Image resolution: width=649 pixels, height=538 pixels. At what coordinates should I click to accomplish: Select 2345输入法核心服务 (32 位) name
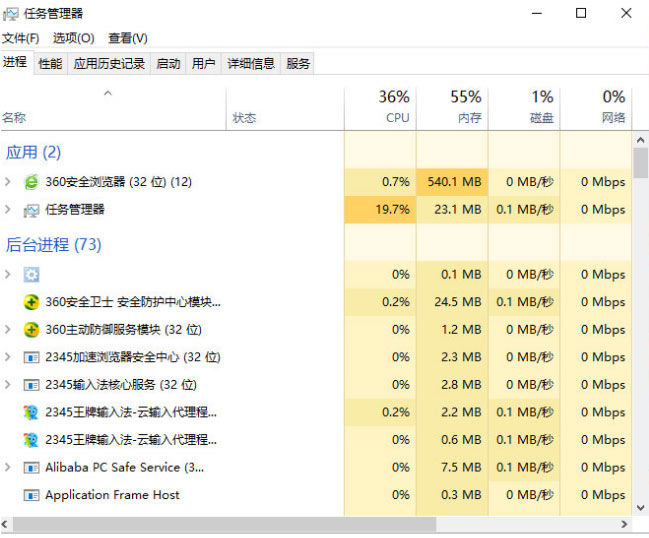pyautogui.click(x=121, y=384)
